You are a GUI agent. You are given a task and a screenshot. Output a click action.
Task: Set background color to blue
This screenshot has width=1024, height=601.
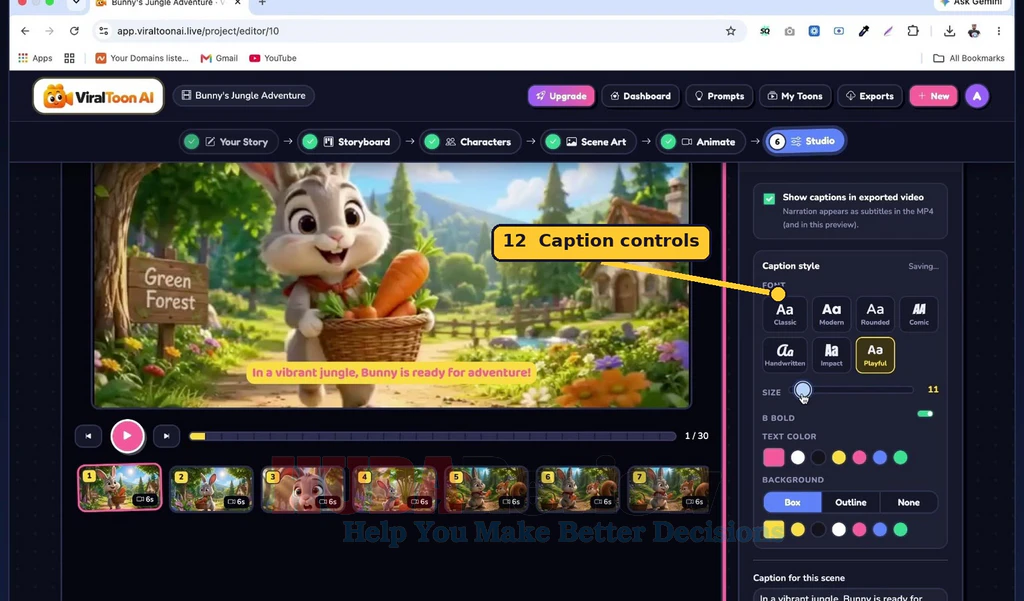[x=880, y=529]
